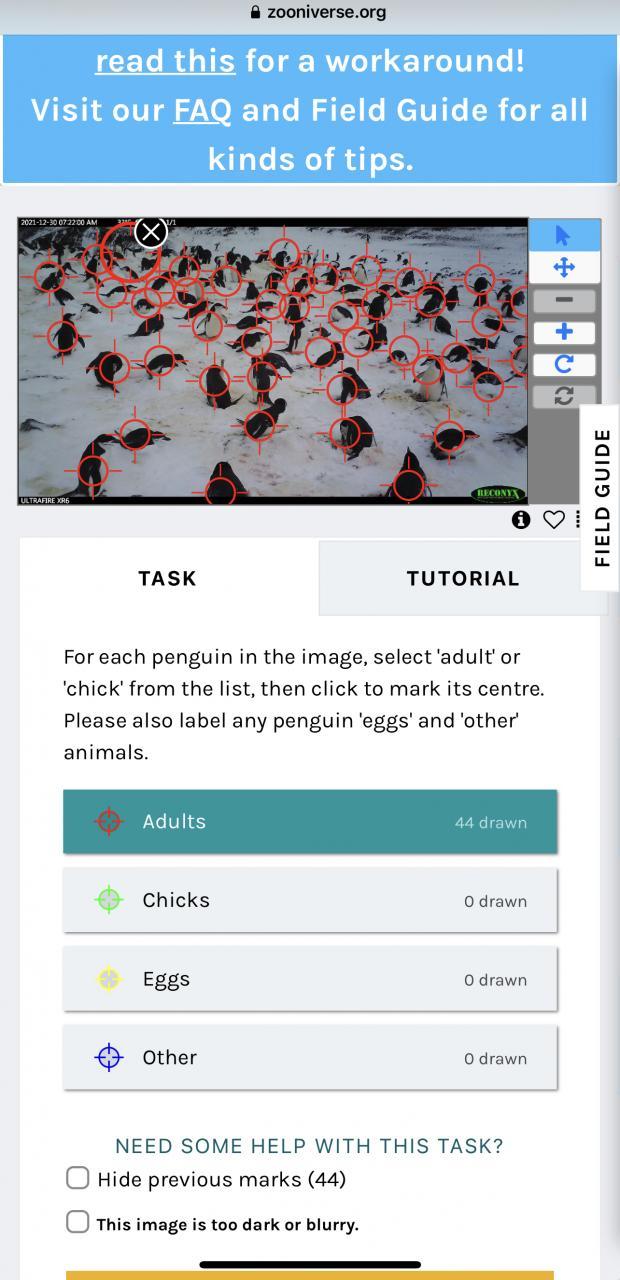Image resolution: width=620 pixels, height=1280 pixels.
Task: Open the Field Guide side tab
Action: point(600,497)
